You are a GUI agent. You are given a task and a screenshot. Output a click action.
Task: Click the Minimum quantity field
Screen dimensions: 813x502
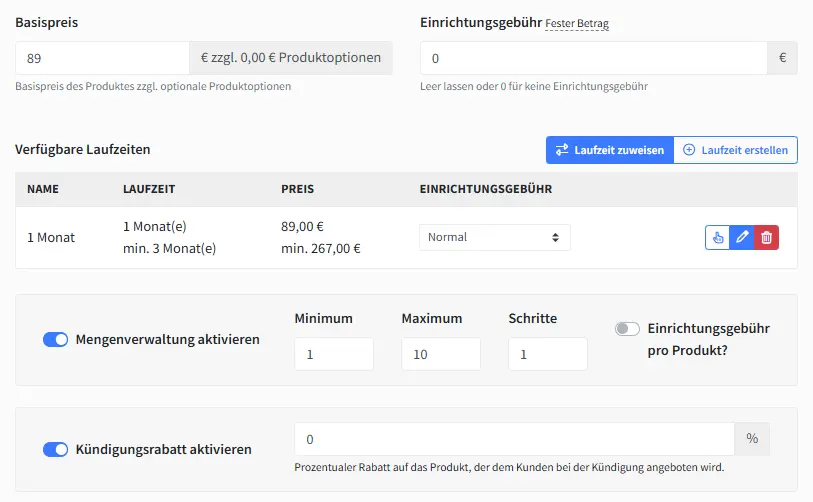tap(334, 354)
